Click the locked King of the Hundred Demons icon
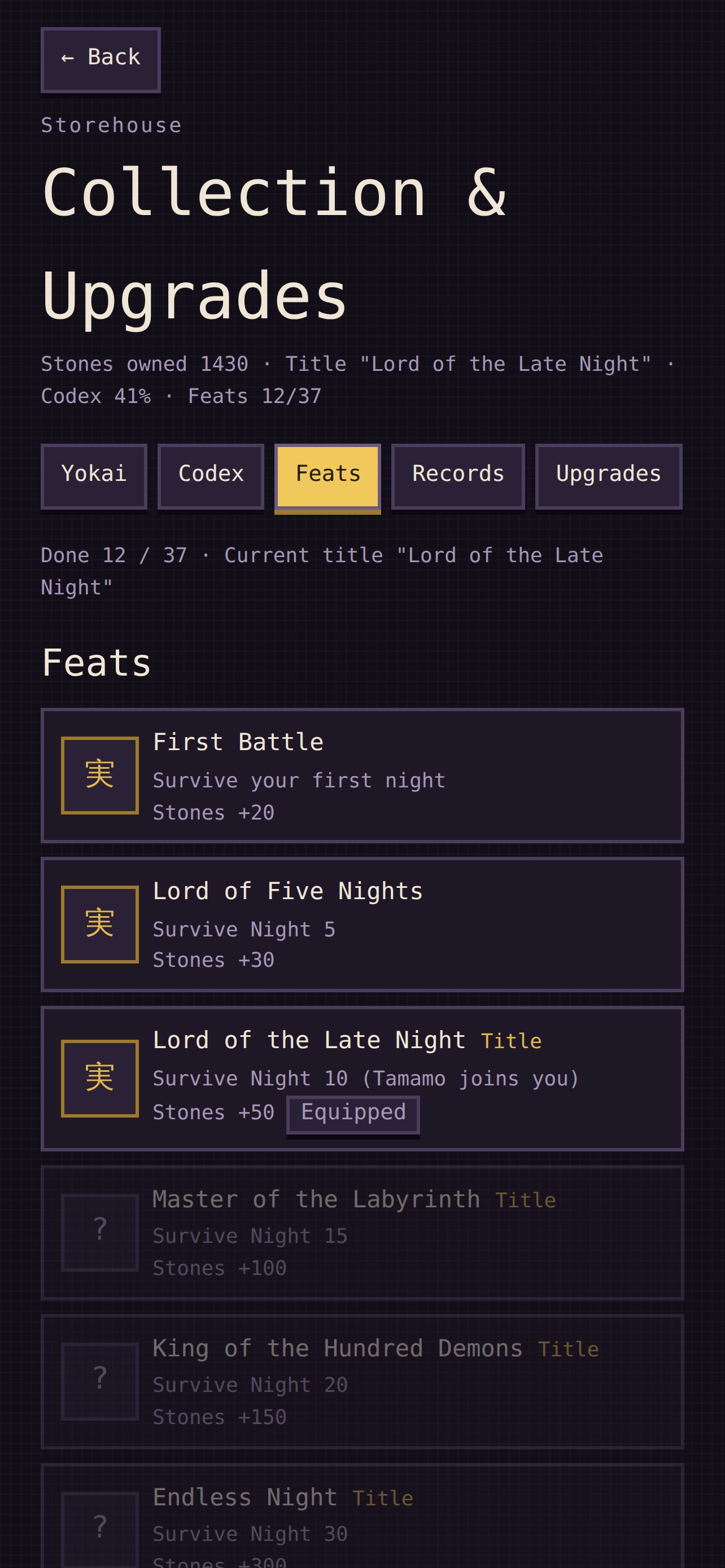This screenshot has height=1568, width=725. point(100,1381)
